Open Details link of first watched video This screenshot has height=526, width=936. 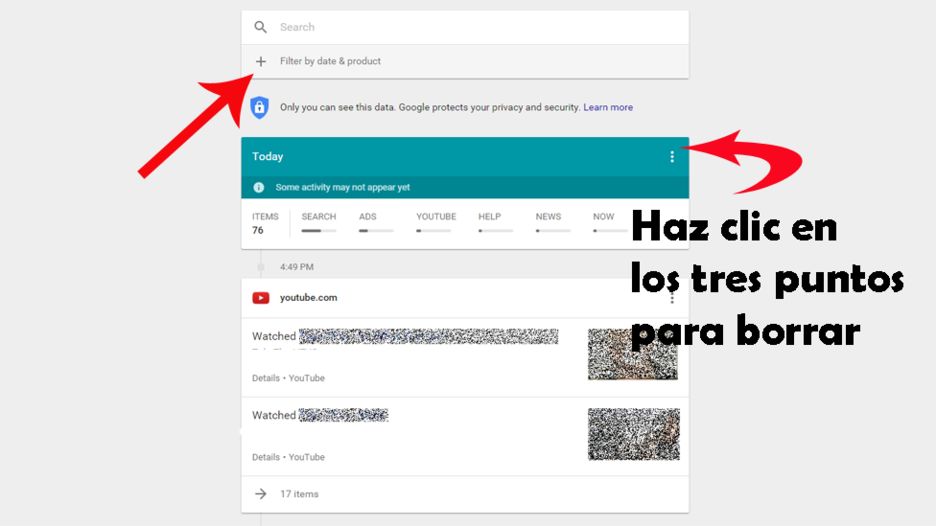[265, 378]
